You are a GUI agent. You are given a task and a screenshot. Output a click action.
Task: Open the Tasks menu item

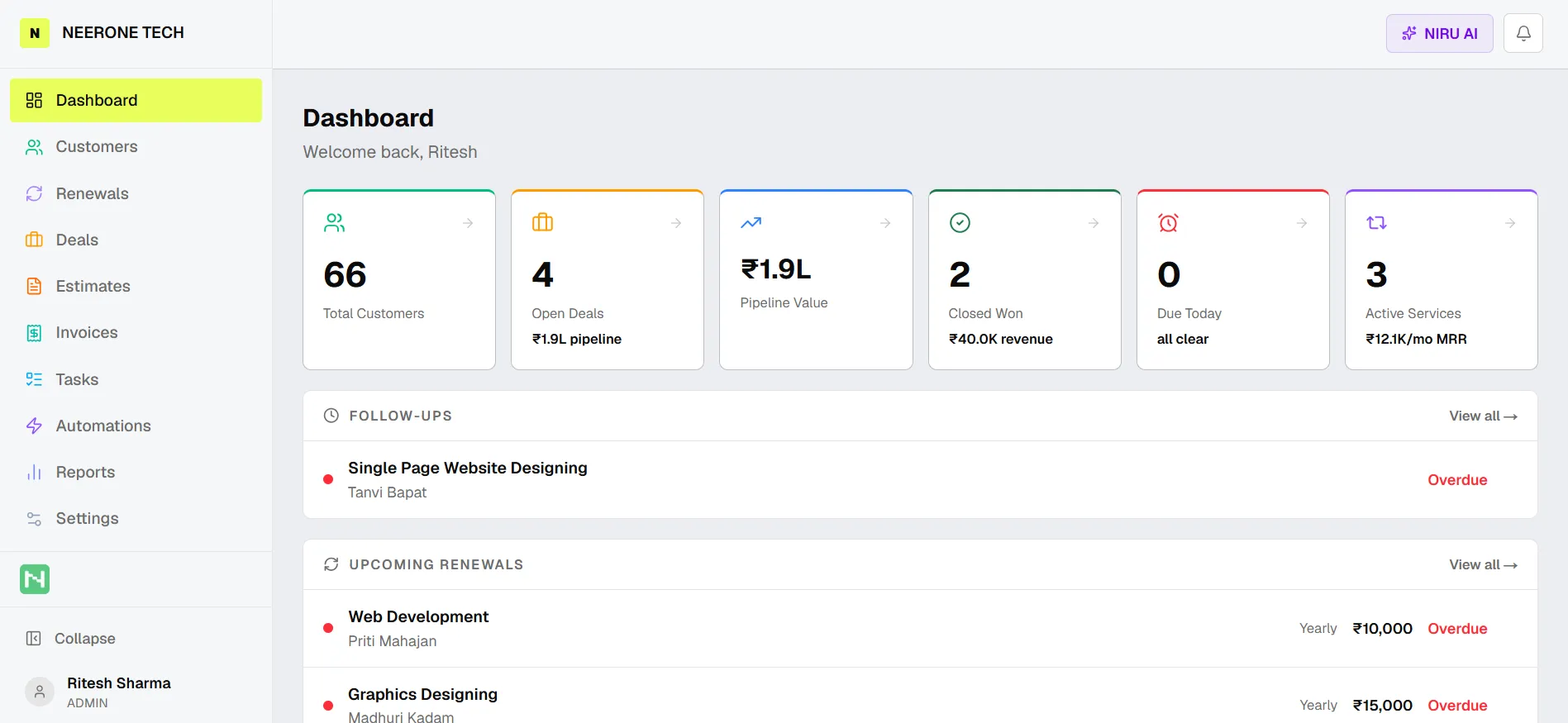pyautogui.click(x=136, y=379)
